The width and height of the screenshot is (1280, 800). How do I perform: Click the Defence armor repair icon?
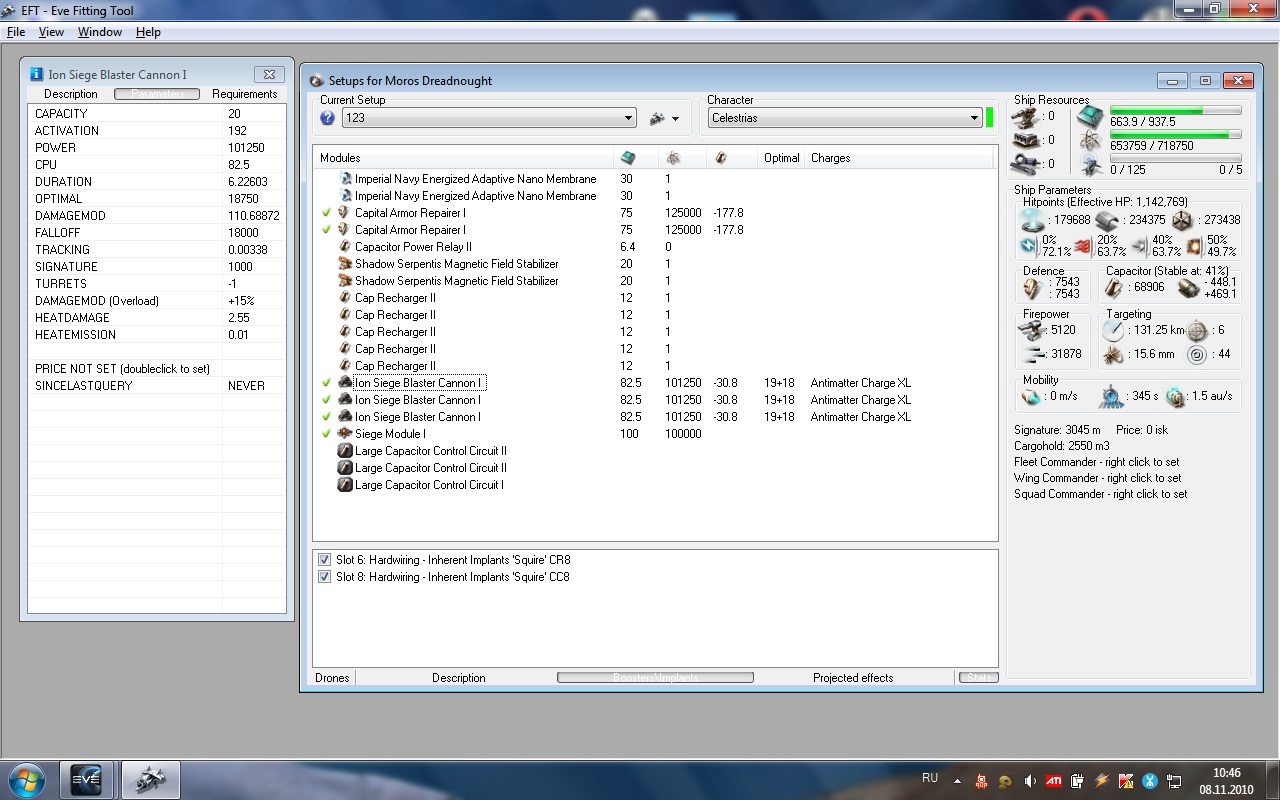click(x=1033, y=288)
